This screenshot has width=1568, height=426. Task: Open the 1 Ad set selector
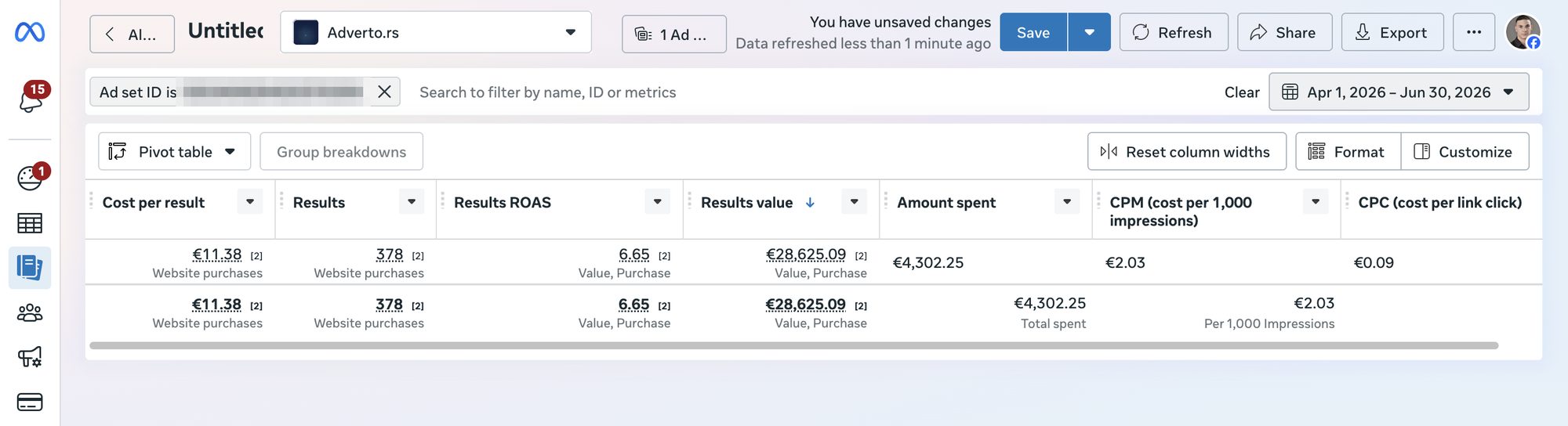(674, 34)
